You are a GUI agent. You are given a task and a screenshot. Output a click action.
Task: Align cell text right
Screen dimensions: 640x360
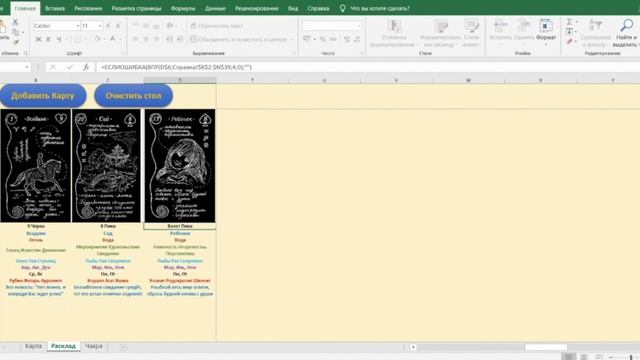(x=156, y=39)
